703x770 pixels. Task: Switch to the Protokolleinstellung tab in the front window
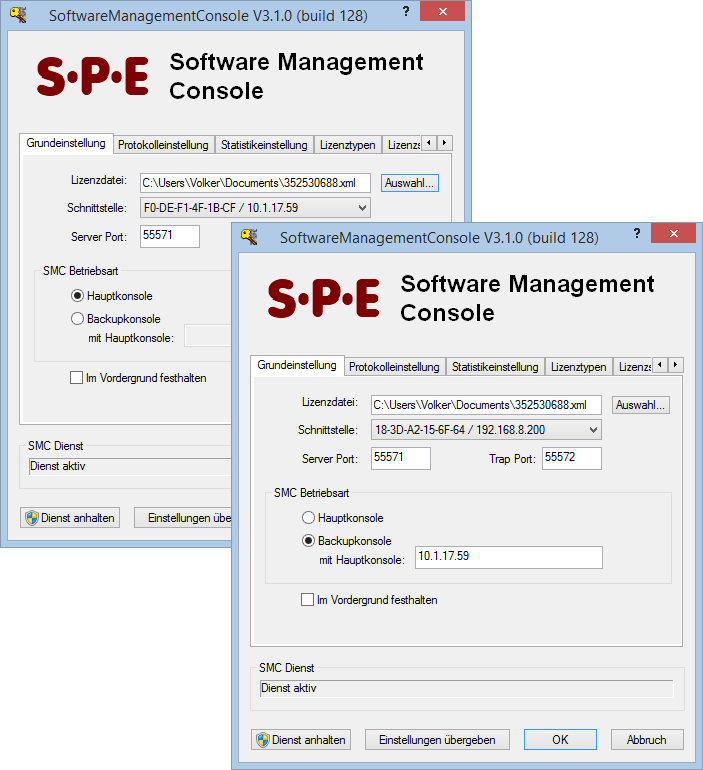pyautogui.click(x=394, y=367)
